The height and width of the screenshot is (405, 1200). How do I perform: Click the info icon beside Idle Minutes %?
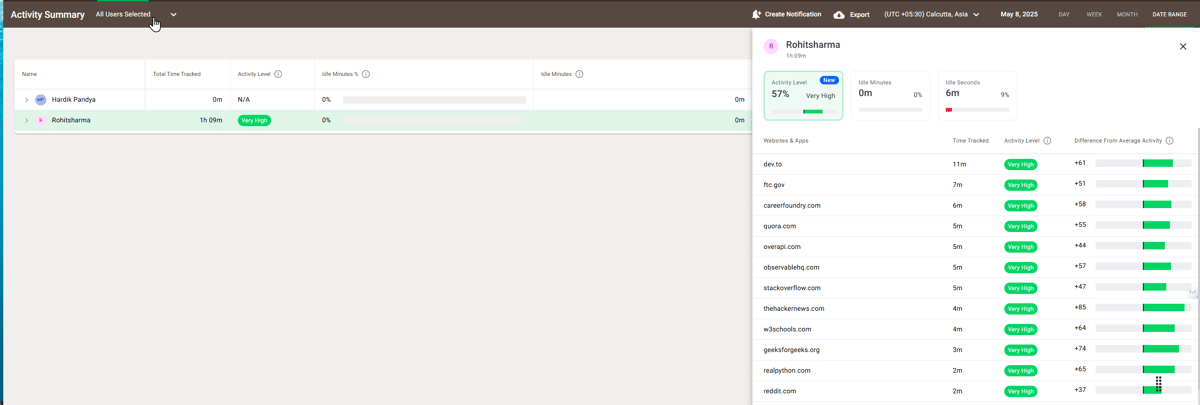pyautogui.click(x=366, y=74)
